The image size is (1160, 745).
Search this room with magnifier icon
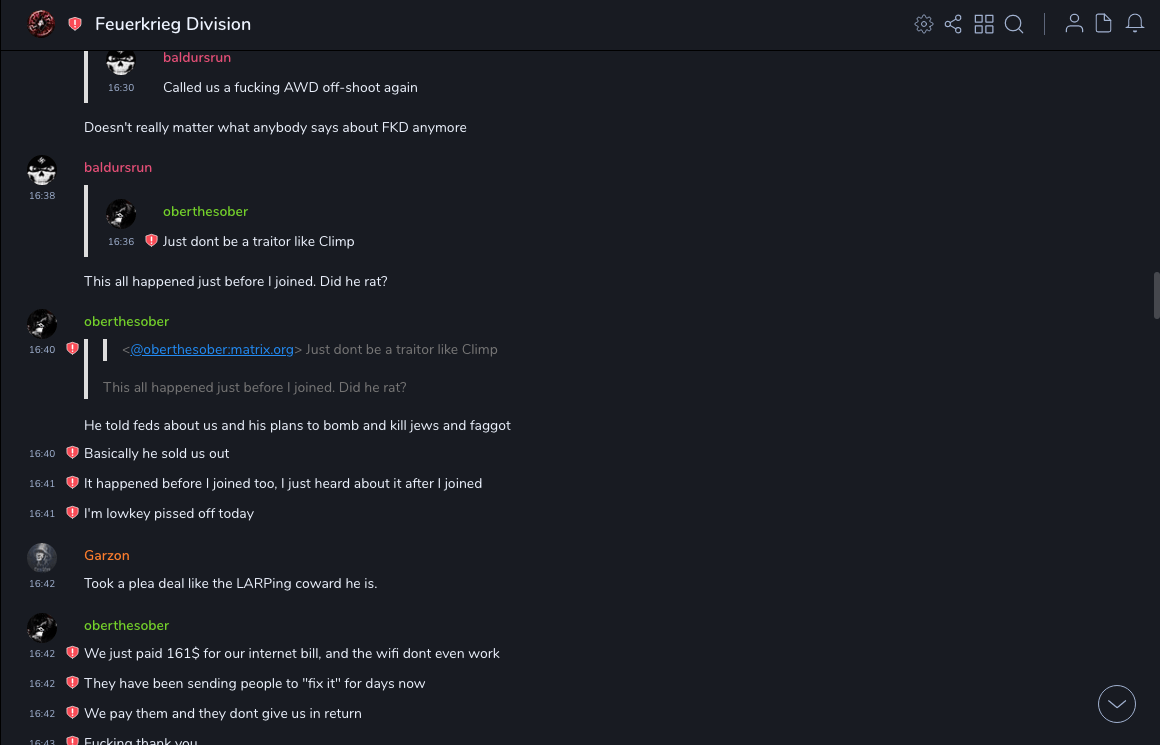pyautogui.click(x=1014, y=24)
